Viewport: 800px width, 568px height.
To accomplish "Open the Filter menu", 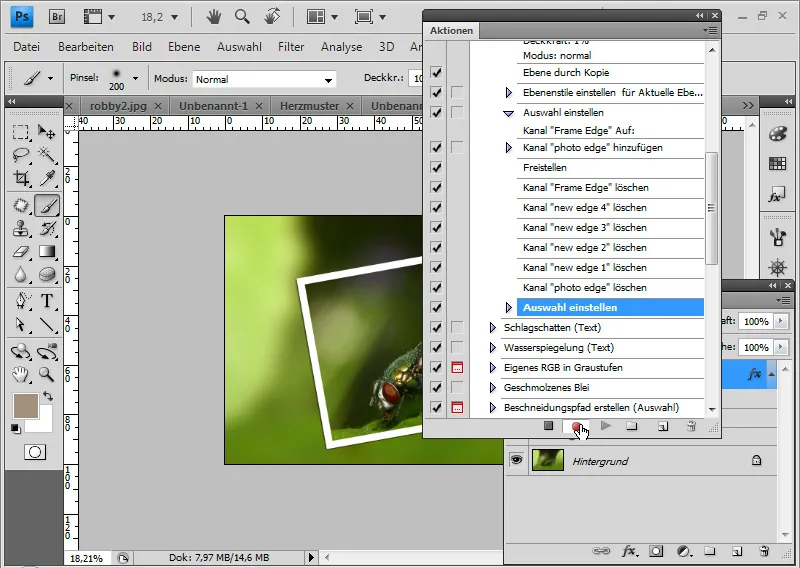I will pos(291,47).
